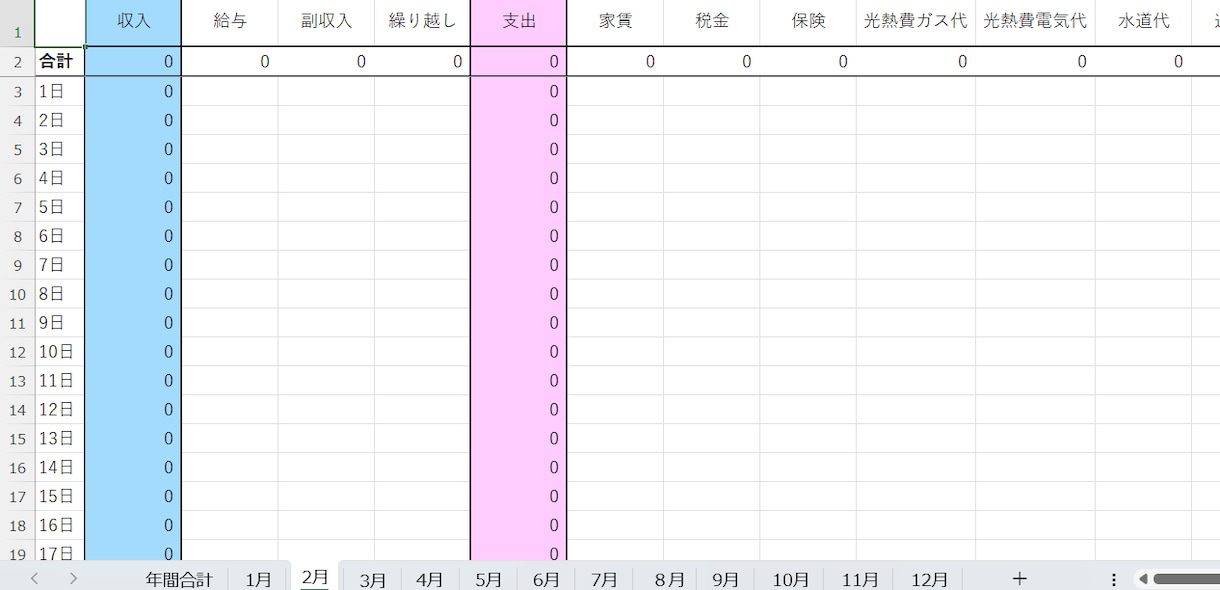Click the 水道代 header cell
This screenshot has width=1220, height=590.
1143,23
